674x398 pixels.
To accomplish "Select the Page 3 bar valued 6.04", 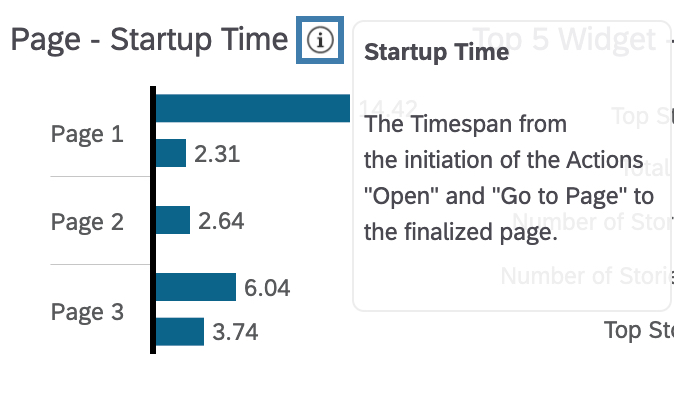I will pos(196,287).
